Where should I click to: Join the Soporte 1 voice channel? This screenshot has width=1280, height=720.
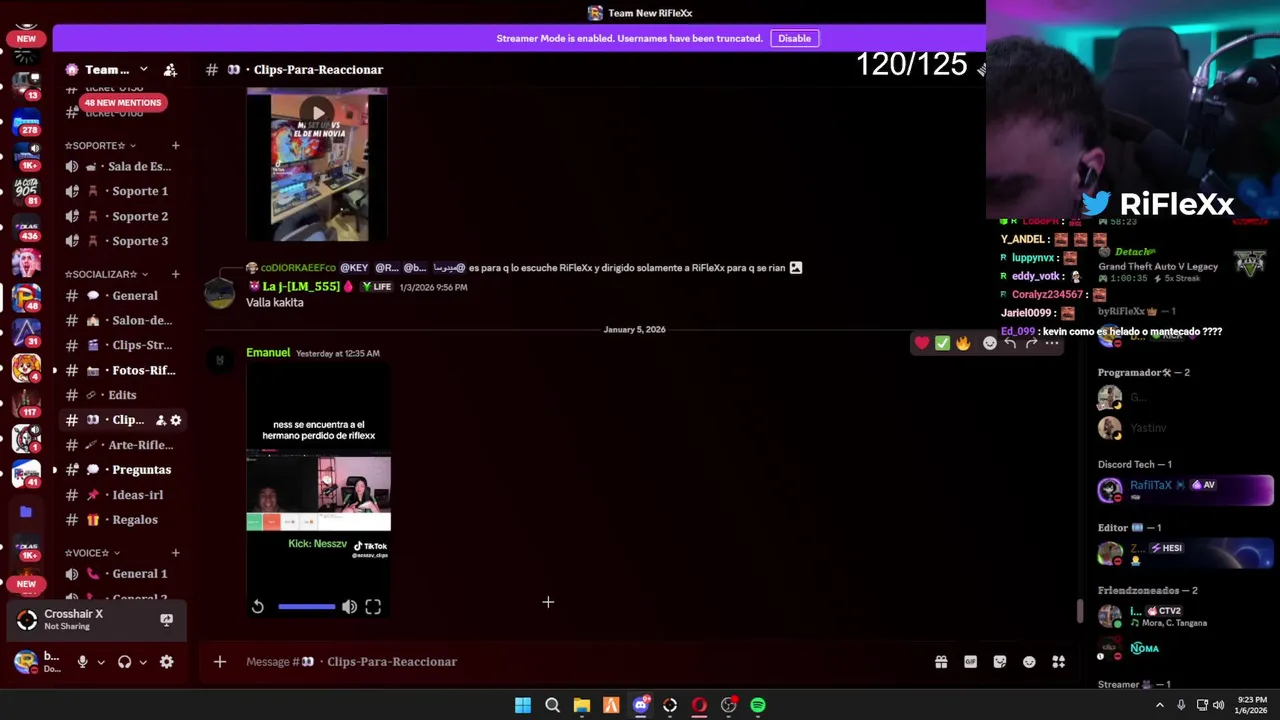124,191
